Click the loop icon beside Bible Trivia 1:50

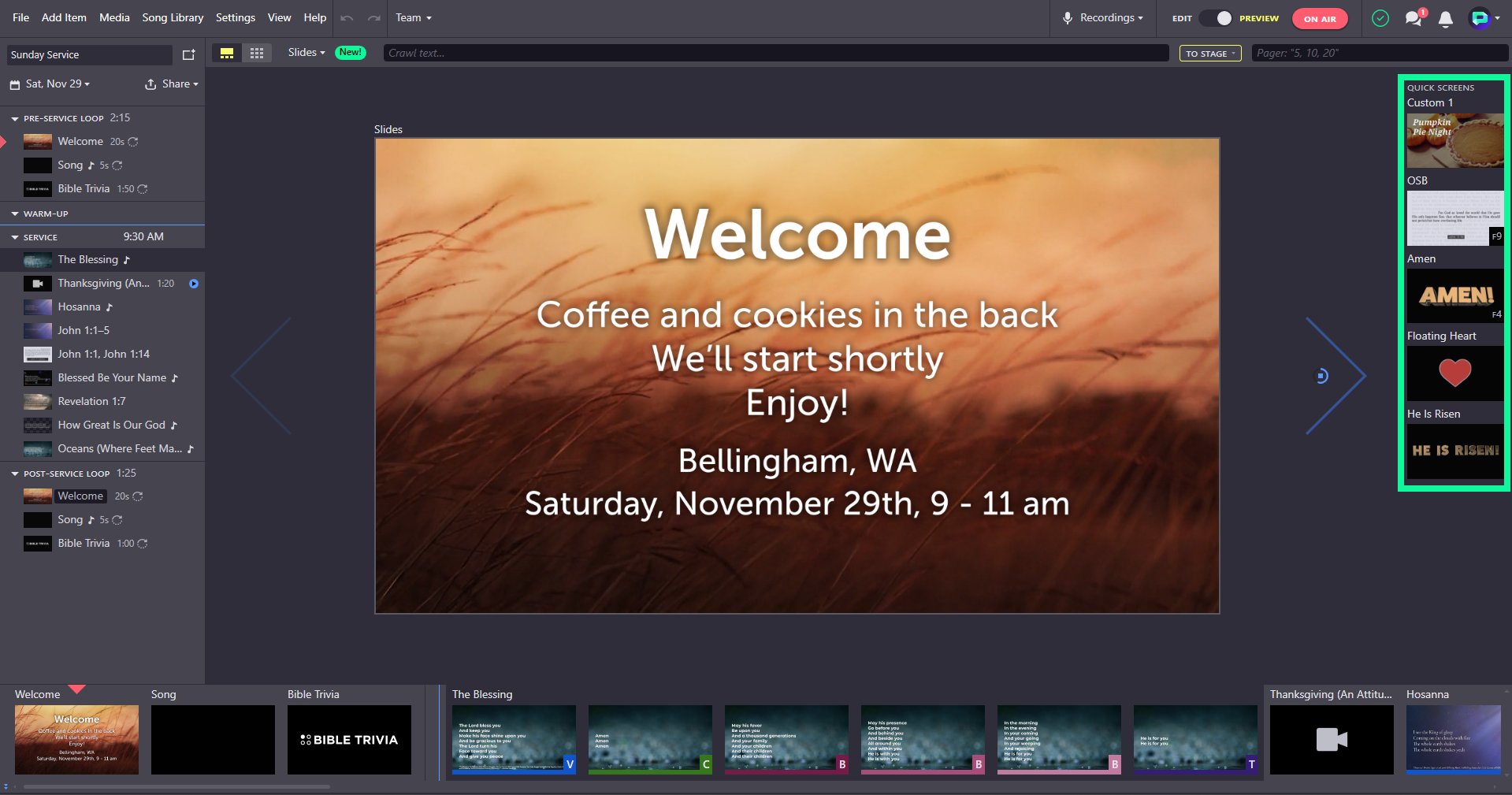[x=143, y=189]
